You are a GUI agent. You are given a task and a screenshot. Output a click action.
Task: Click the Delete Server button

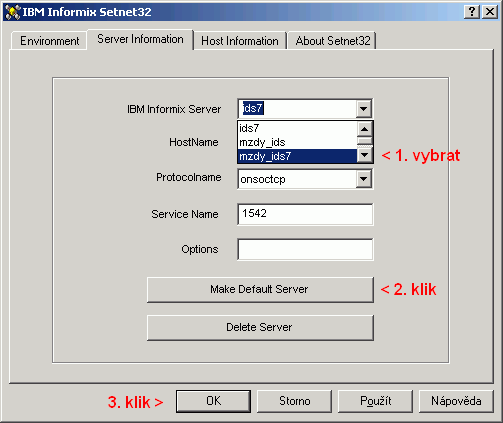[260, 327]
